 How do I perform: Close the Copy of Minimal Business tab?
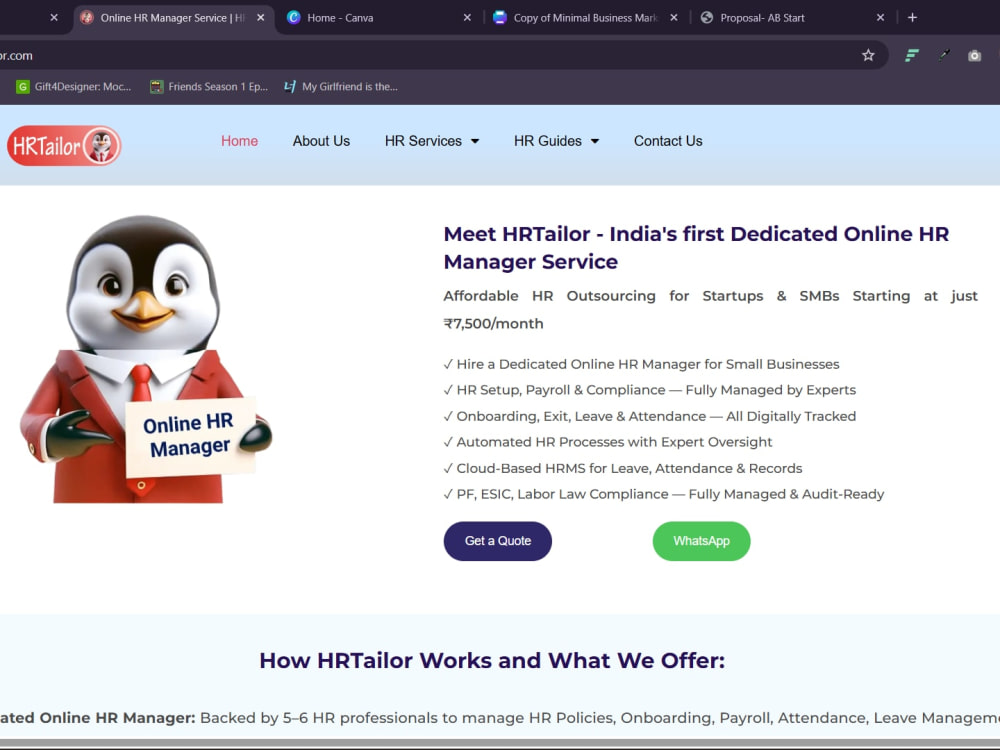(x=673, y=18)
